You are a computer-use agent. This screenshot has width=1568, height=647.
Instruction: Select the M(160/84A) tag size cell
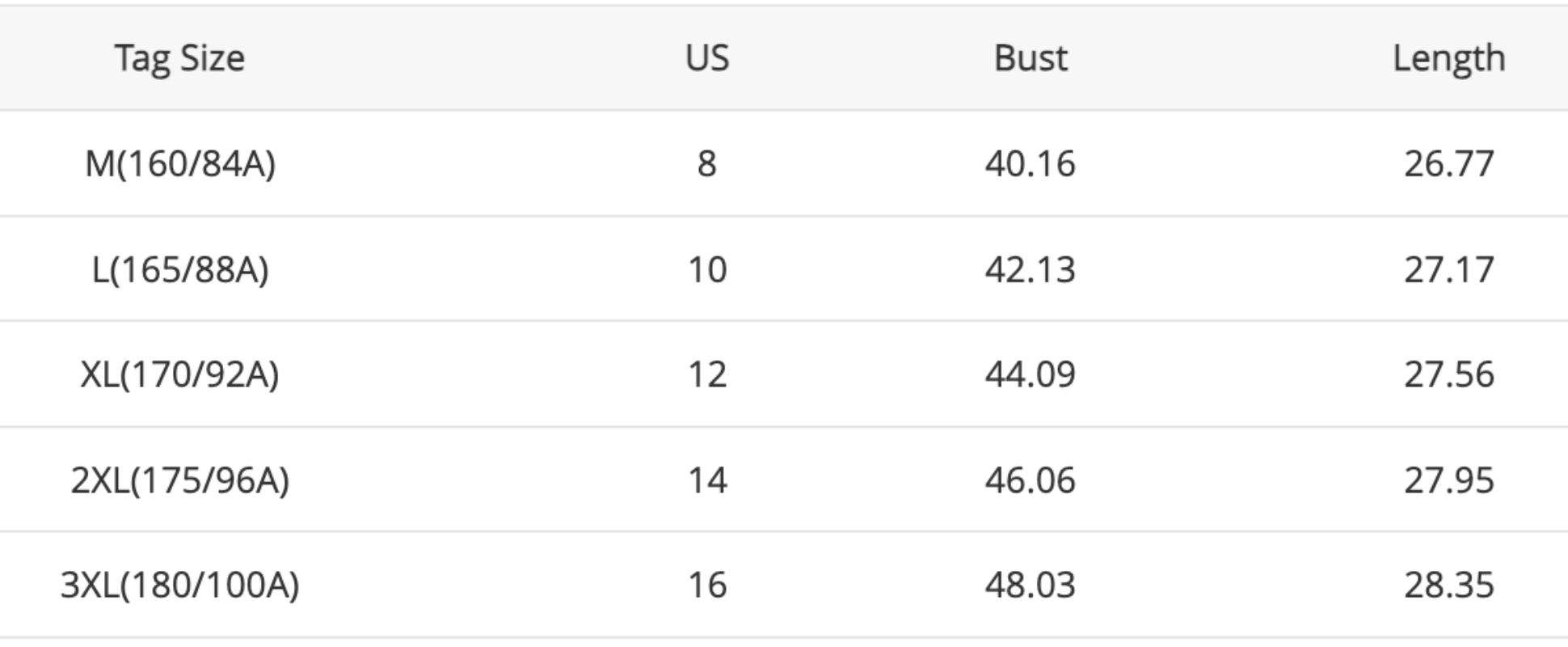click(180, 164)
